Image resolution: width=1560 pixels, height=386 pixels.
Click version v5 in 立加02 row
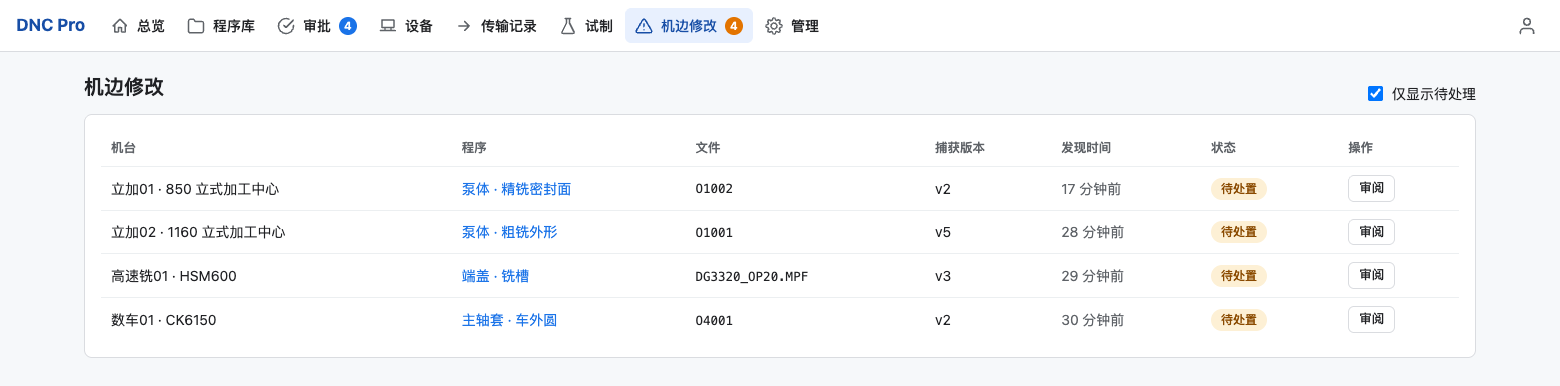coord(943,232)
